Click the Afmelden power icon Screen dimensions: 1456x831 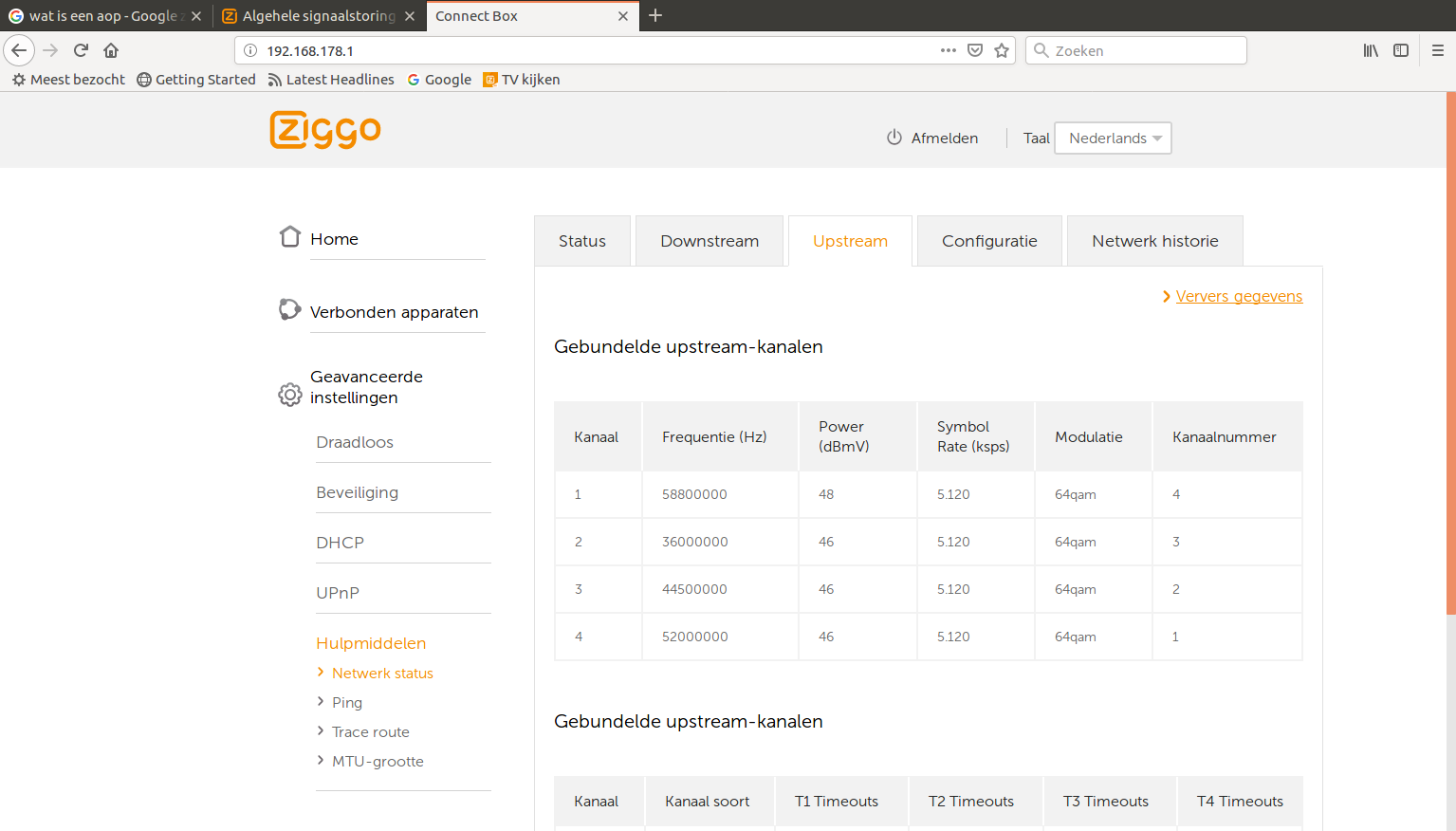[894, 138]
